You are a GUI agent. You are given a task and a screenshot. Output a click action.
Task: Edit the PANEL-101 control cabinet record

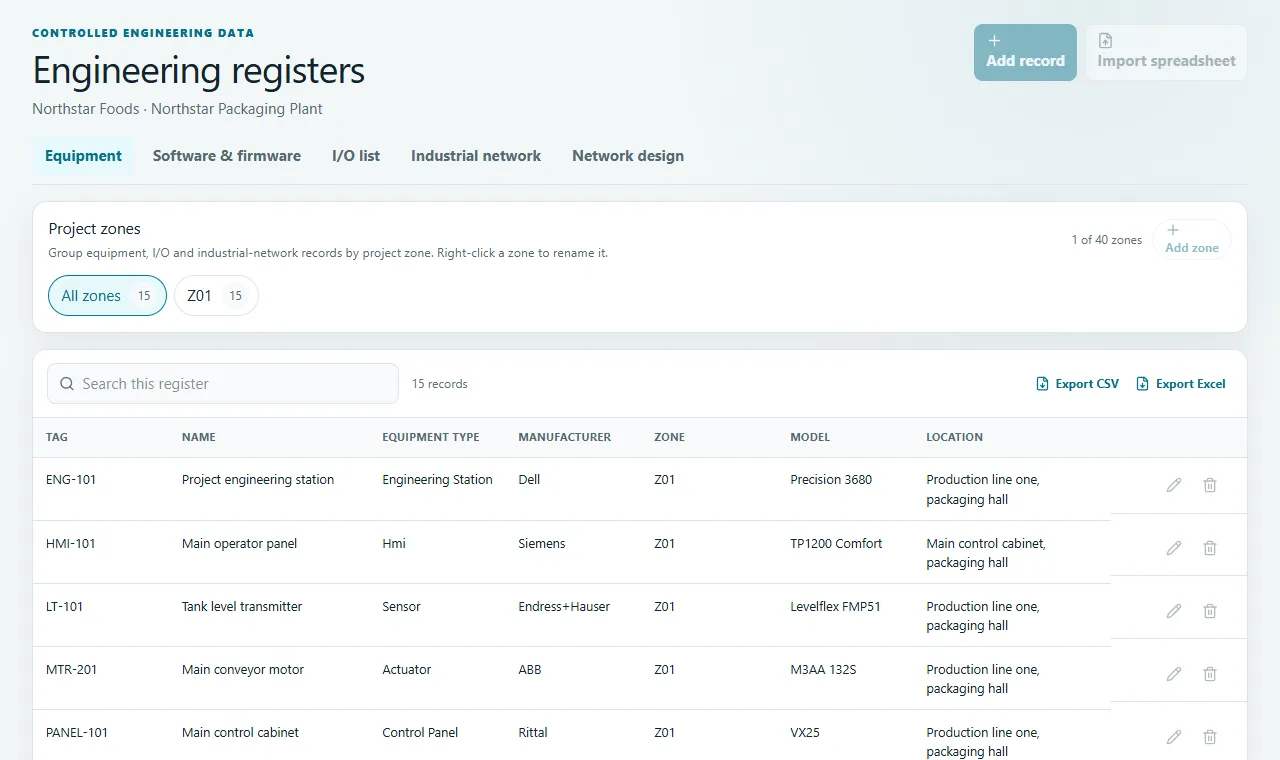pyautogui.click(x=1174, y=737)
